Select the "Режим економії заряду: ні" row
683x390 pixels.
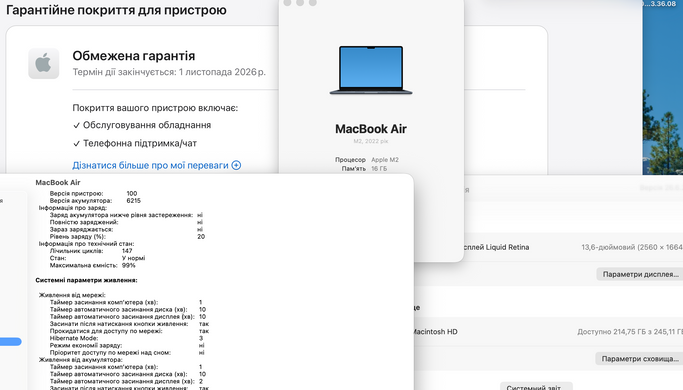(x=126, y=346)
